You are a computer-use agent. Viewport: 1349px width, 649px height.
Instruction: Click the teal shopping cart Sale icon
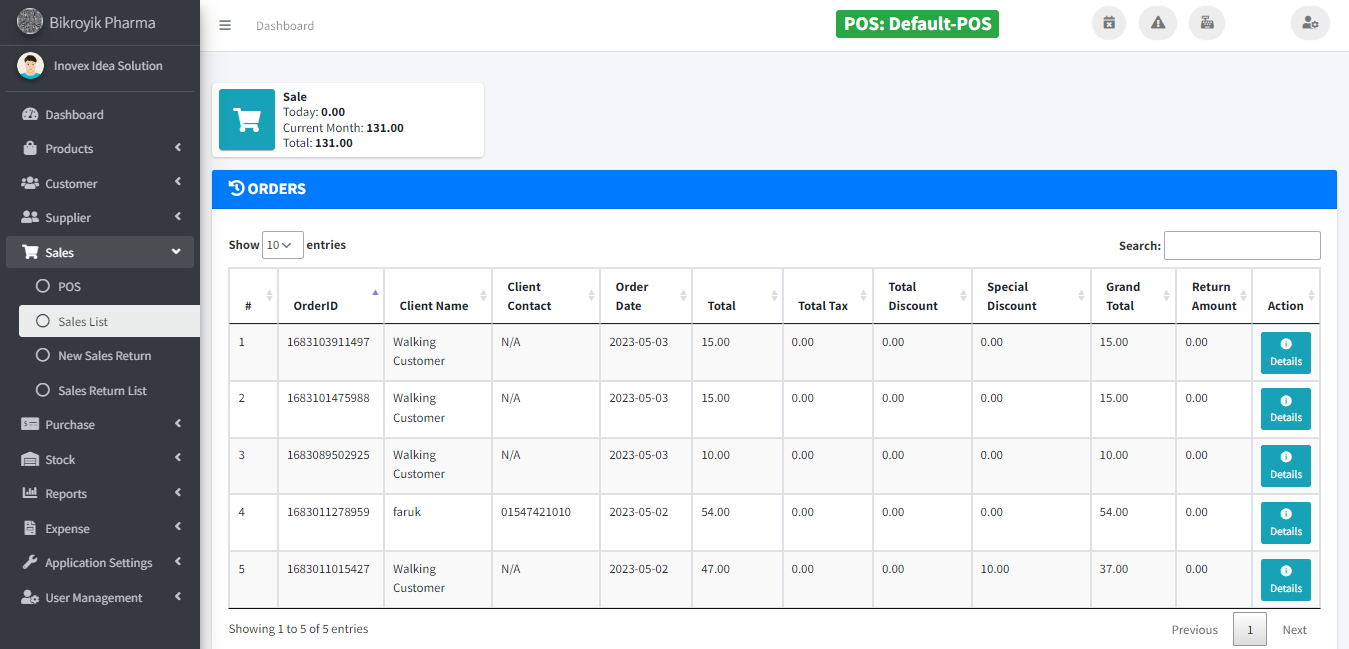point(247,120)
